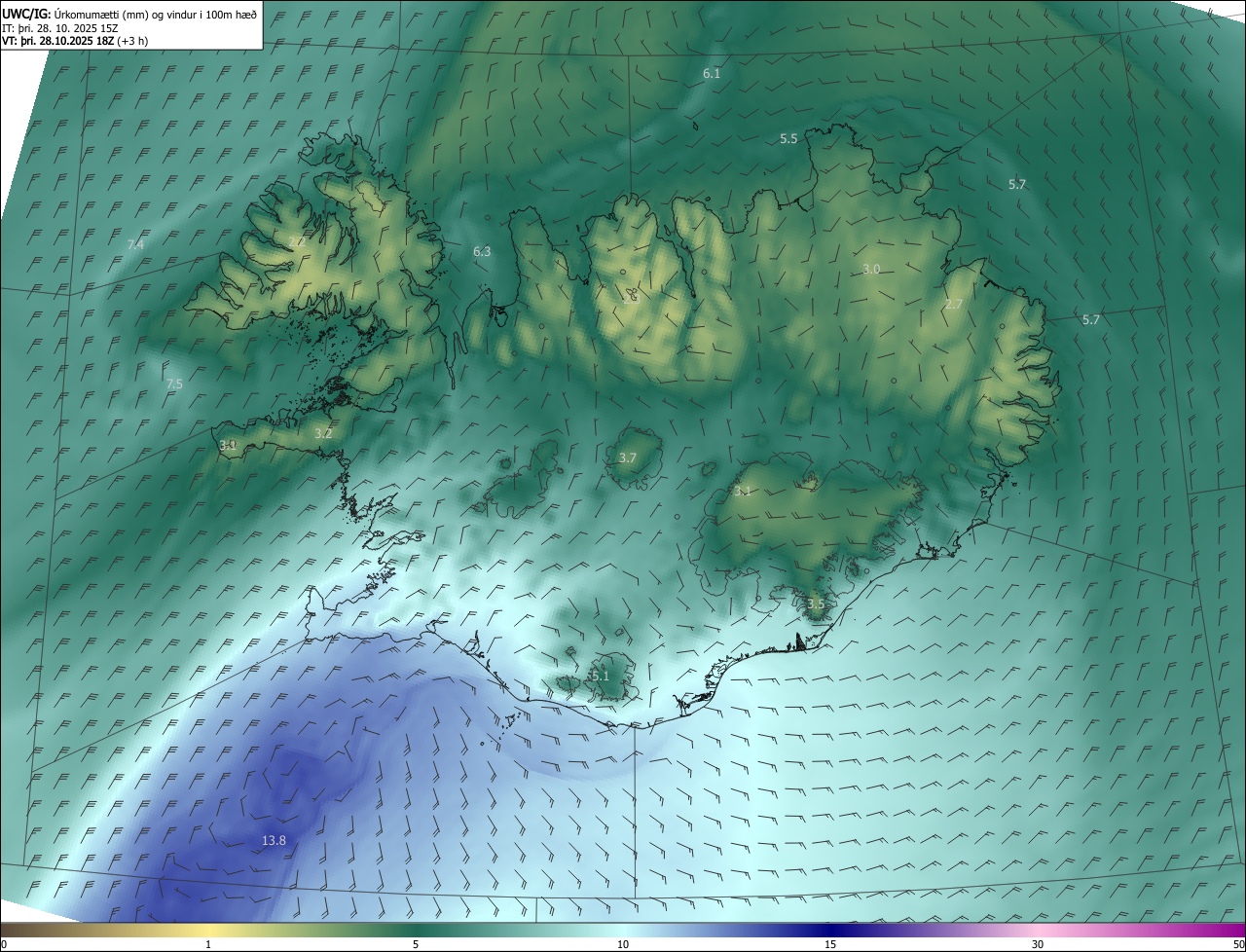Click the "VT: þri. 28.10.2025 18Z" valid time
1246x952 pixels.
point(57,41)
